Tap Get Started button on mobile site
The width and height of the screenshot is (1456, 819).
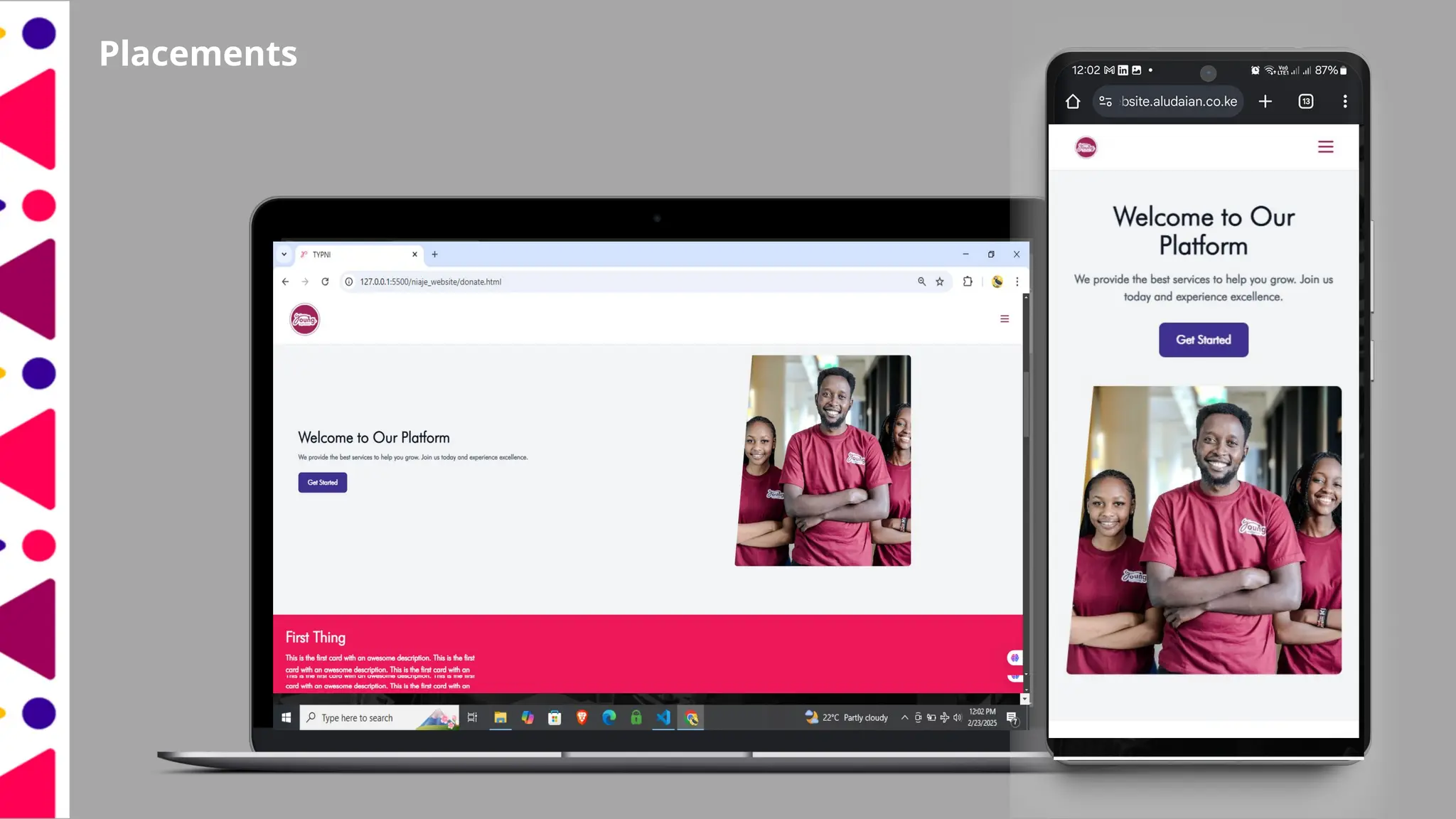[x=1203, y=340]
